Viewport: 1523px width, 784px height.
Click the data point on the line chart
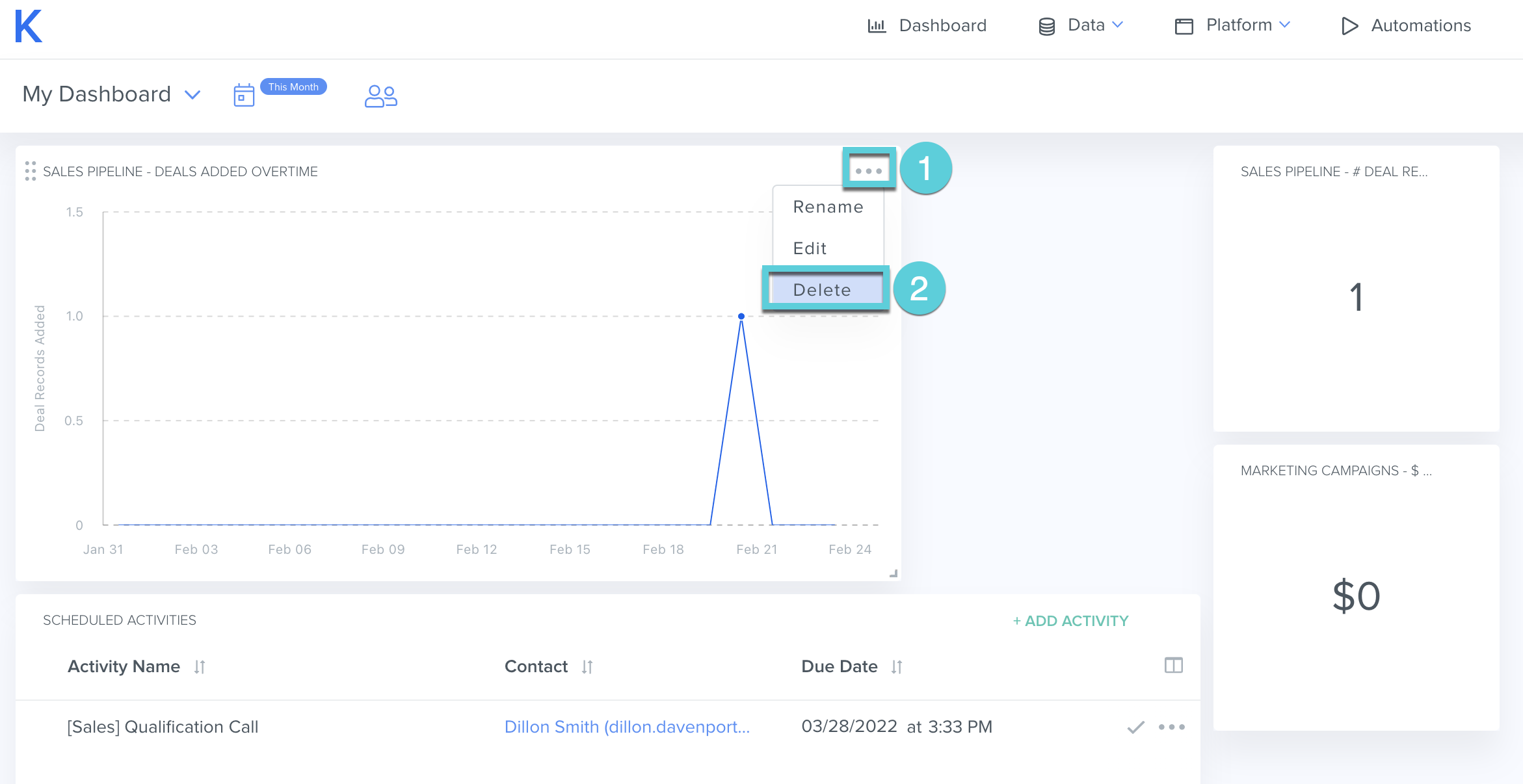741,317
